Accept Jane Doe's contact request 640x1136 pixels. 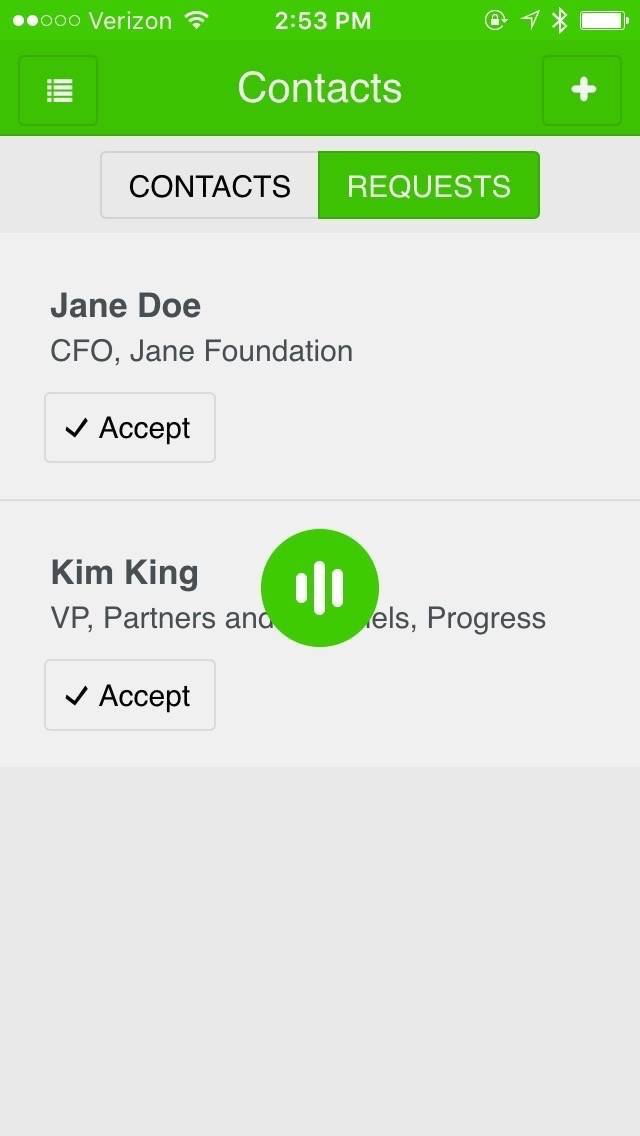tap(130, 428)
